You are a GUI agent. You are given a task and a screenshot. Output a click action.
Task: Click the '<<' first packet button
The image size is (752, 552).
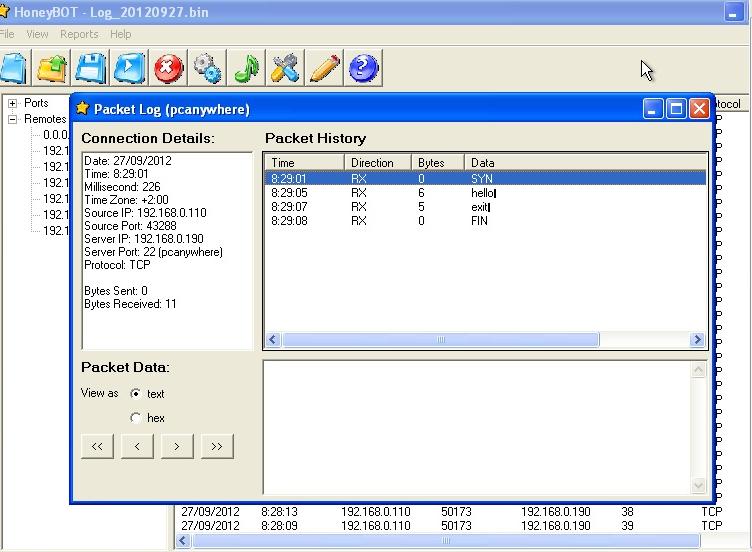[x=97, y=447]
